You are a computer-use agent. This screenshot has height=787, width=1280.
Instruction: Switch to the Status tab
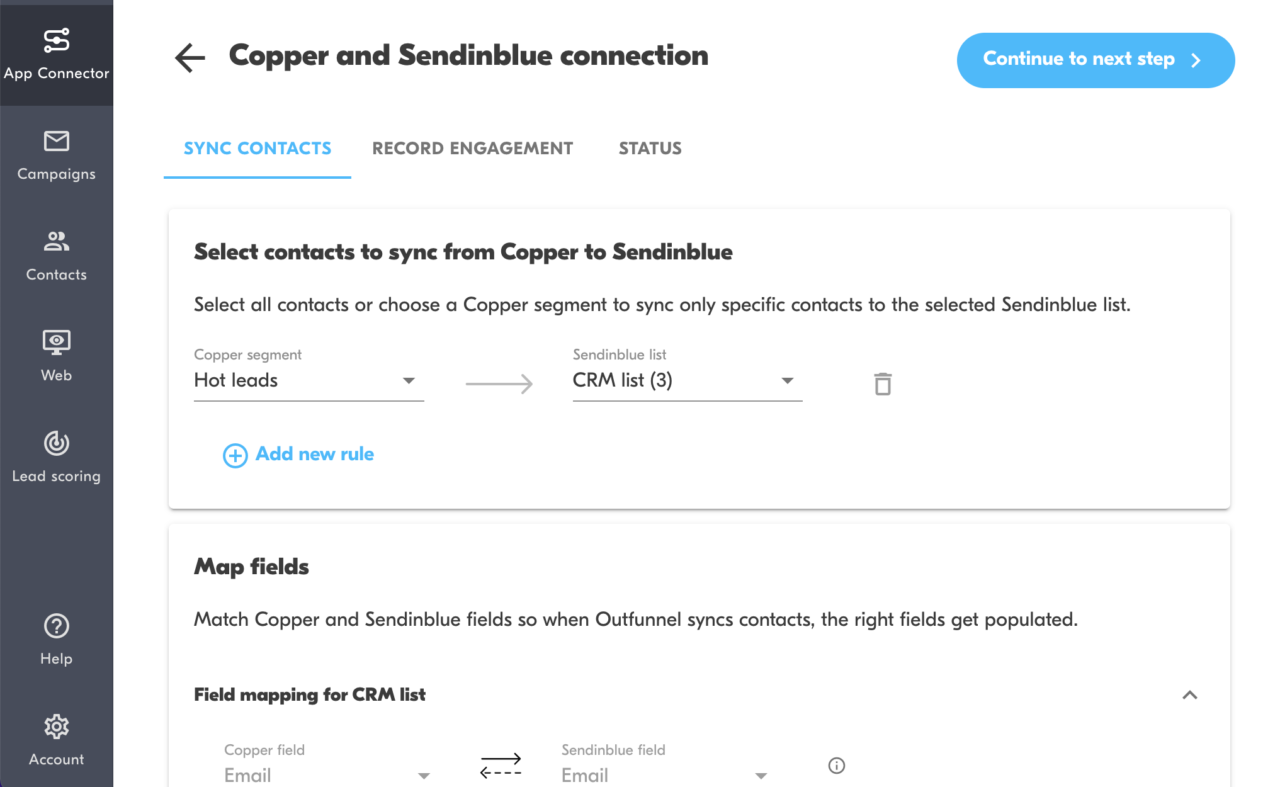click(650, 148)
